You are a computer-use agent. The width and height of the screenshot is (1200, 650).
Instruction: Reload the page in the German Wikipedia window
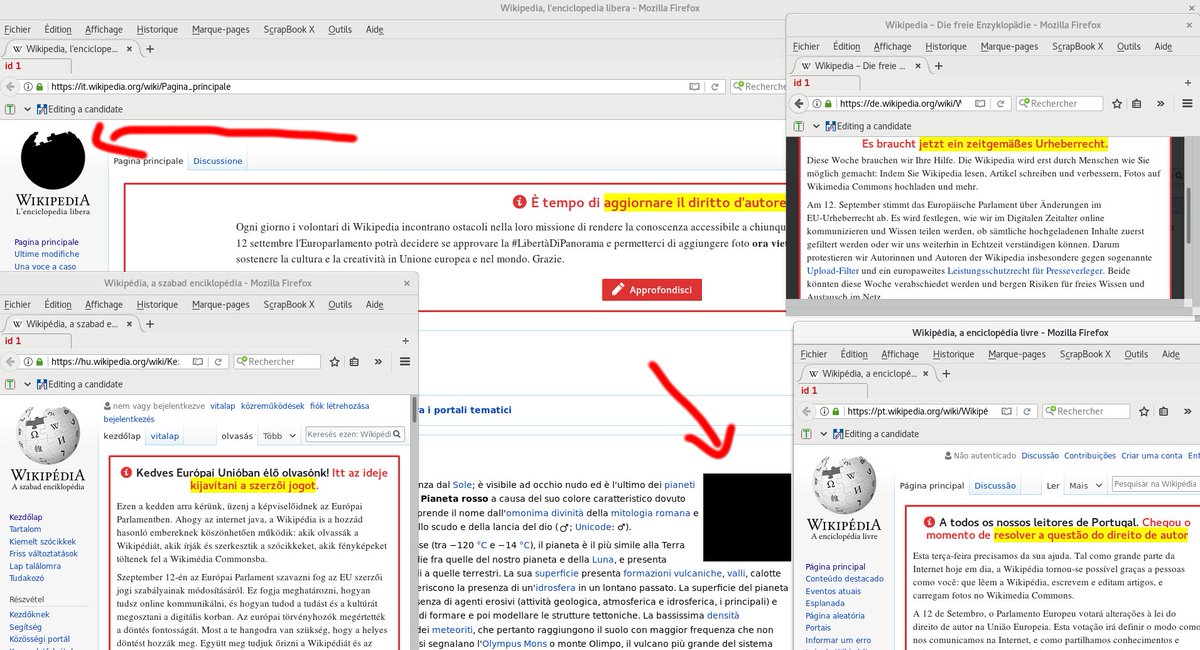click(x=1001, y=104)
